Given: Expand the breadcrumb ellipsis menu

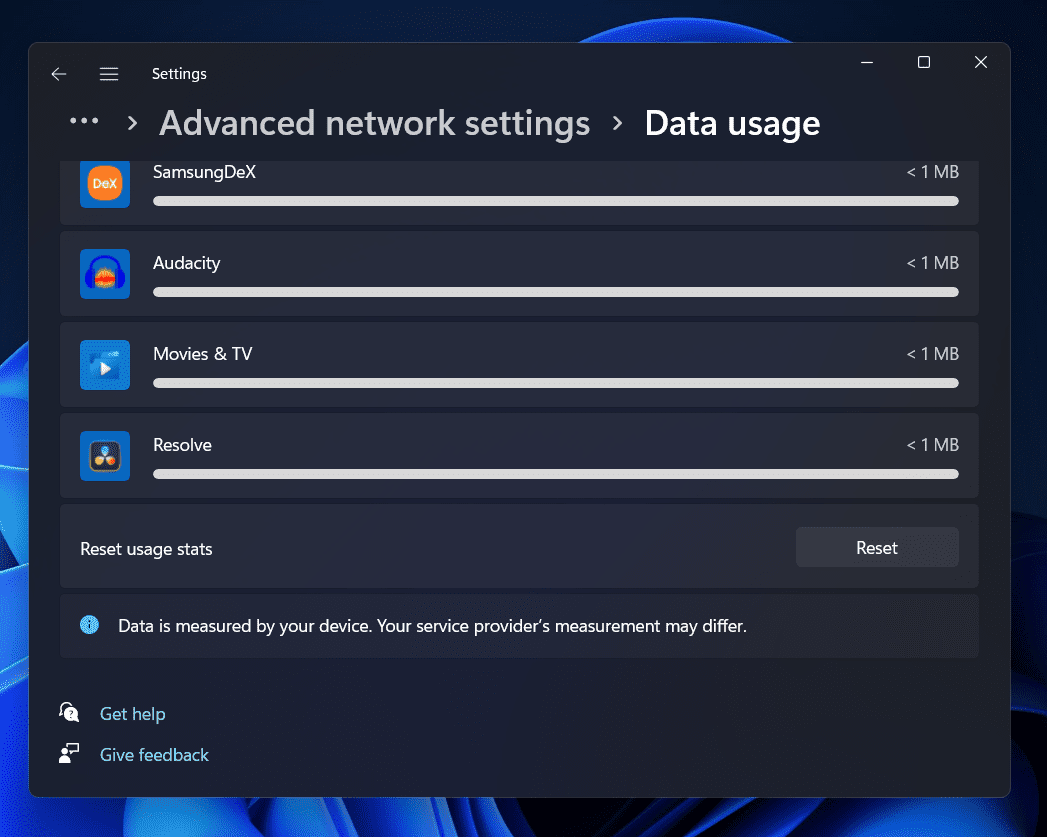Looking at the screenshot, I should [84, 122].
